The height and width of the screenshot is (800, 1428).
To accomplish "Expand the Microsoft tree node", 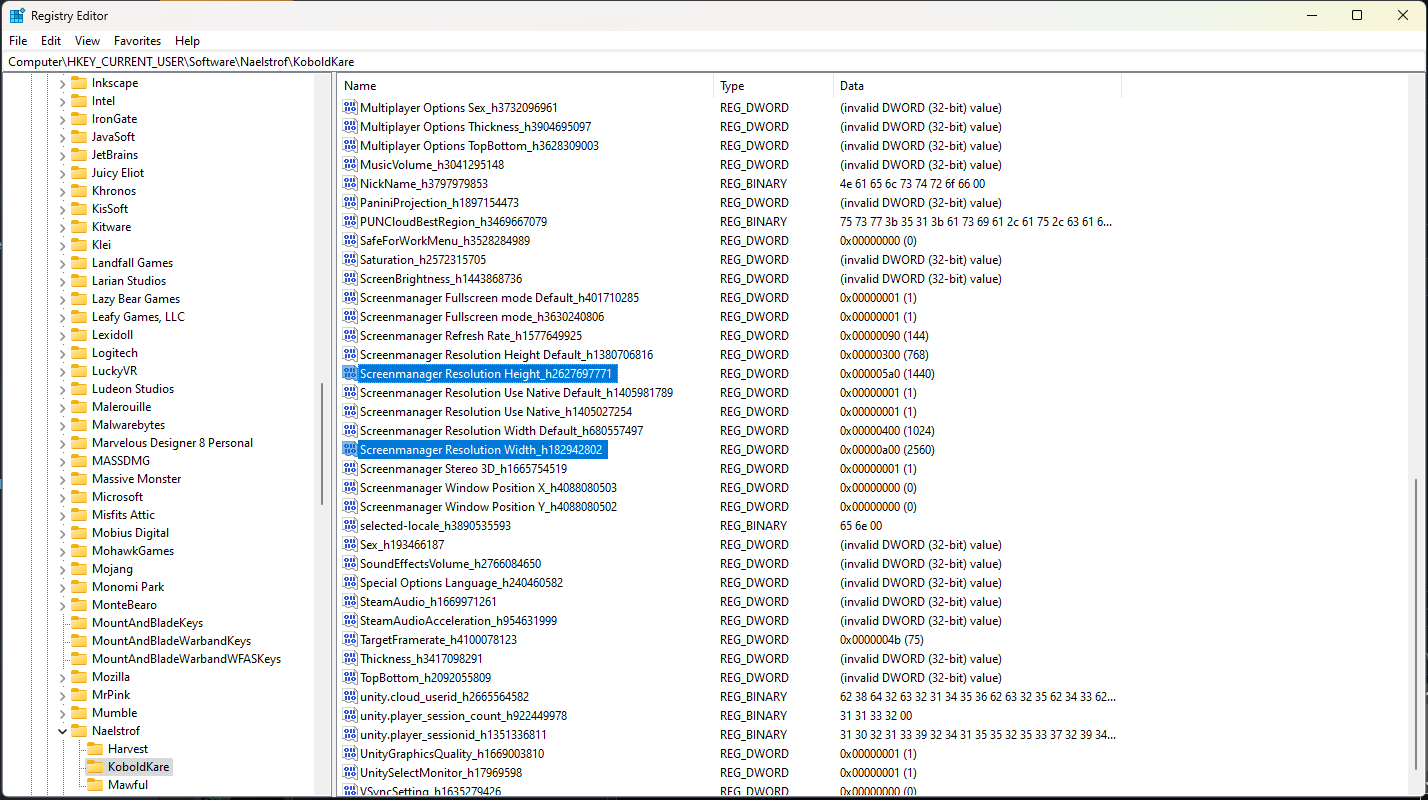I will click(x=62, y=496).
